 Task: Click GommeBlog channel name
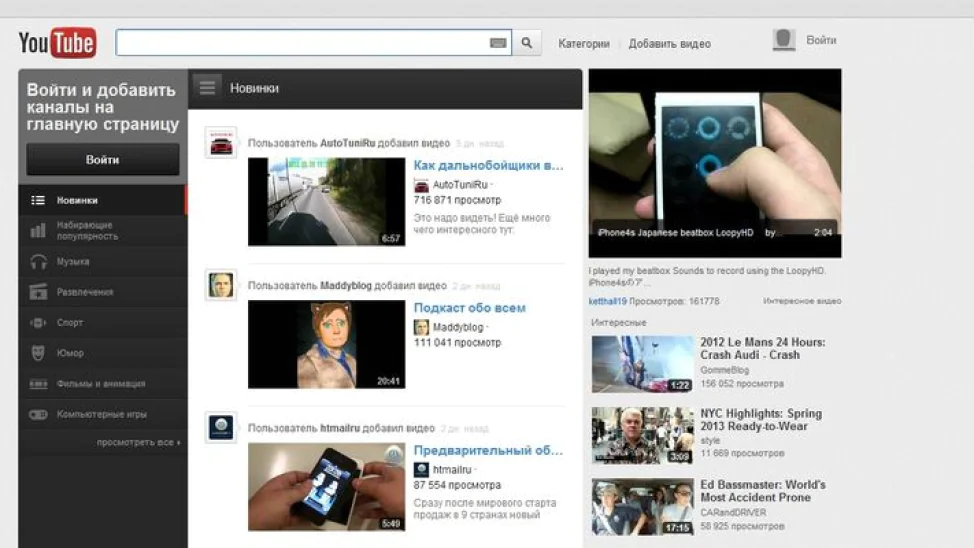(x=724, y=370)
